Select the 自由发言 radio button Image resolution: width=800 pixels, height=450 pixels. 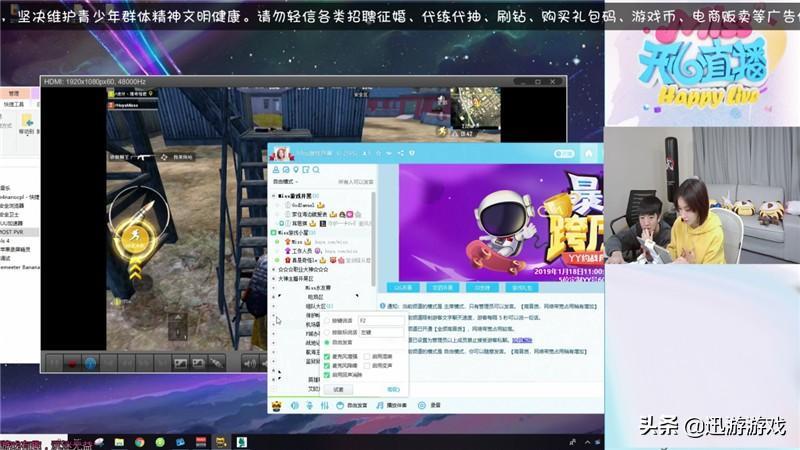pyautogui.click(x=327, y=342)
